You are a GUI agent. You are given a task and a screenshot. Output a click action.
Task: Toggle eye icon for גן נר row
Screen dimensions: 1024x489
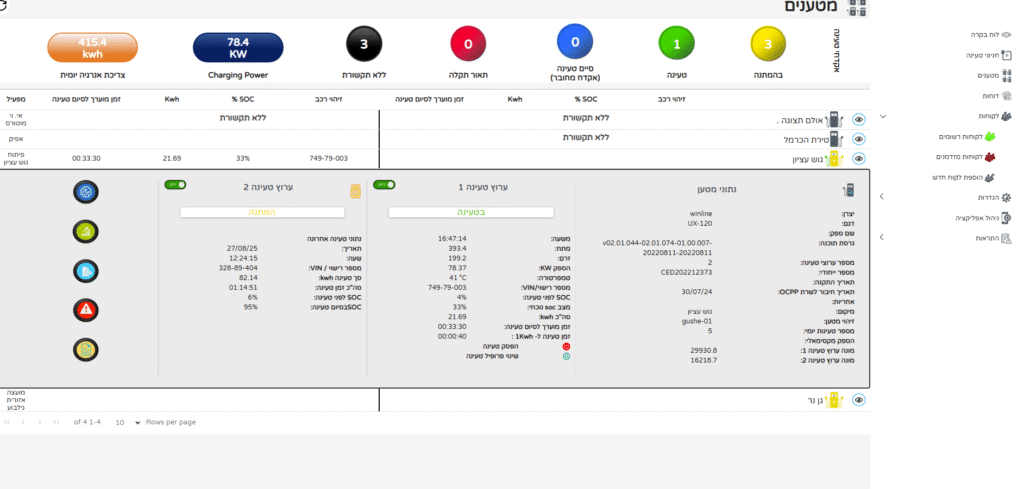point(858,399)
